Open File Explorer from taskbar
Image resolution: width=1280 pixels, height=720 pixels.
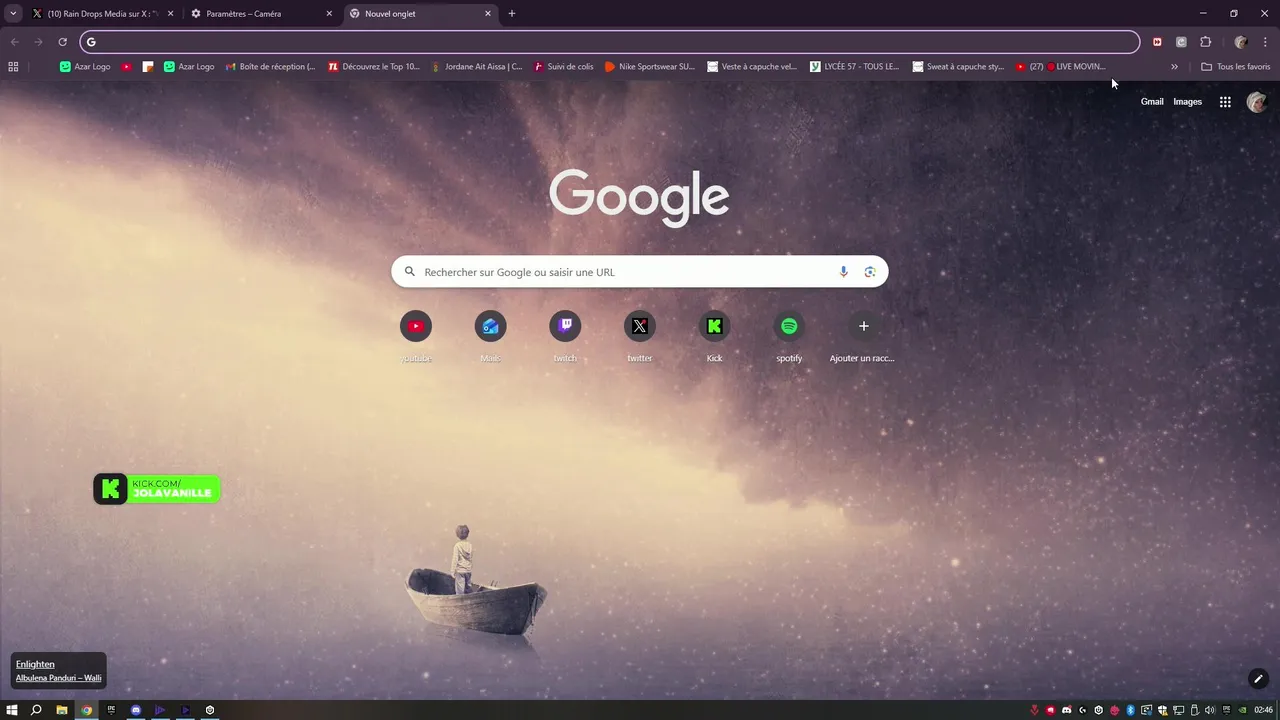(62, 710)
